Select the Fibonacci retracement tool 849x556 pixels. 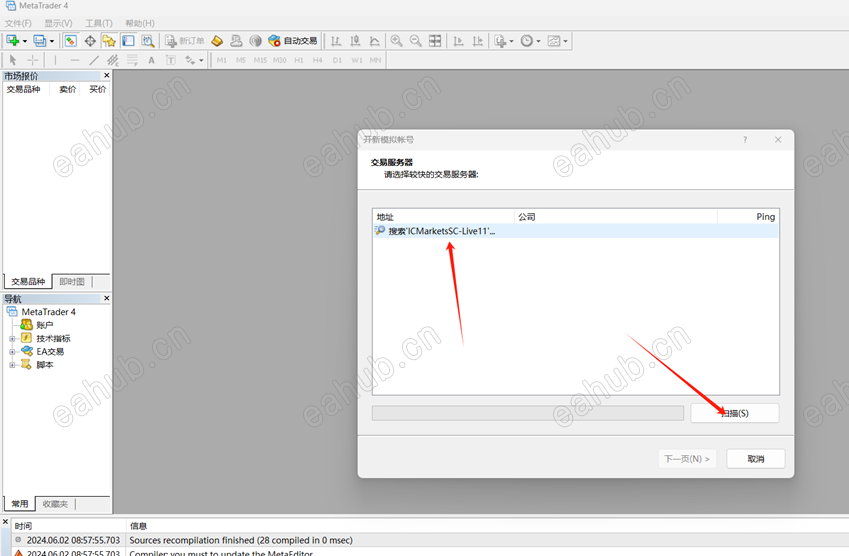(x=132, y=60)
